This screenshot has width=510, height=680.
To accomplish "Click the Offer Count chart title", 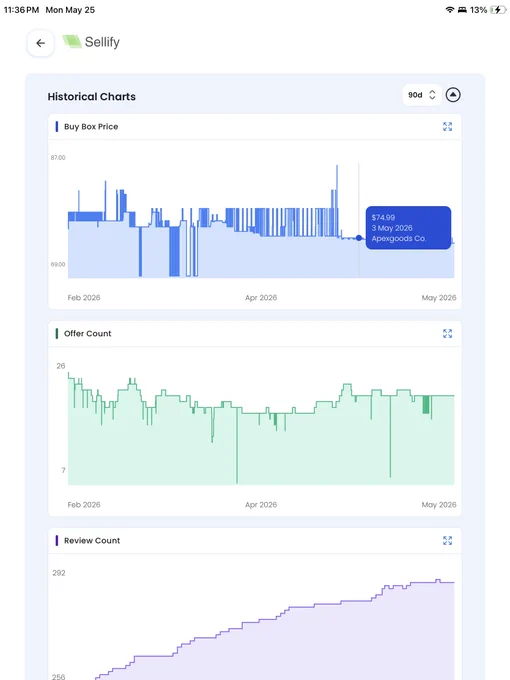I will [88, 333].
